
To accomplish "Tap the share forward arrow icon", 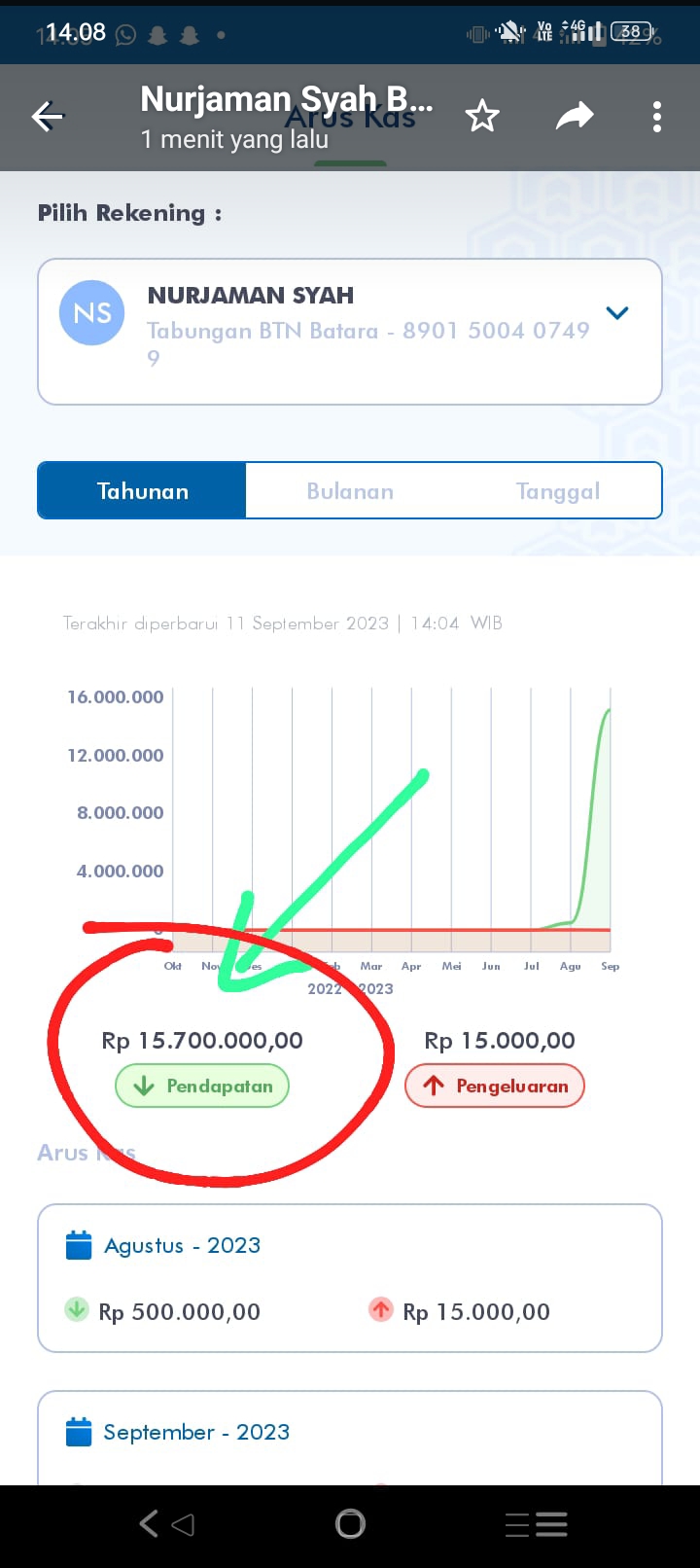I will [x=575, y=118].
